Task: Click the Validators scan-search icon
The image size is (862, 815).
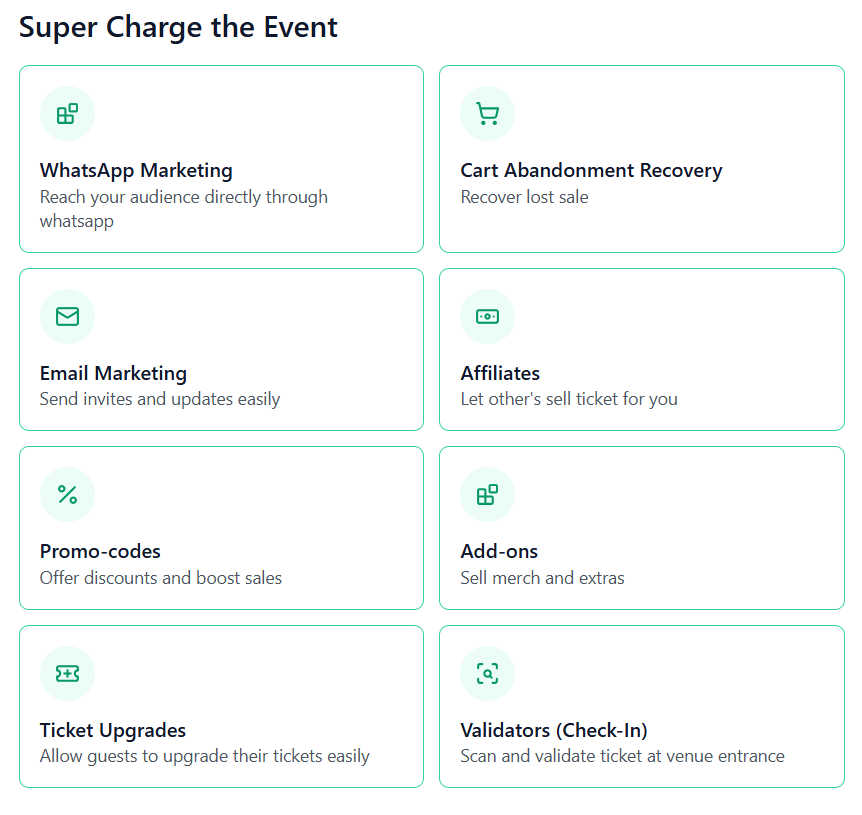Action: (488, 673)
